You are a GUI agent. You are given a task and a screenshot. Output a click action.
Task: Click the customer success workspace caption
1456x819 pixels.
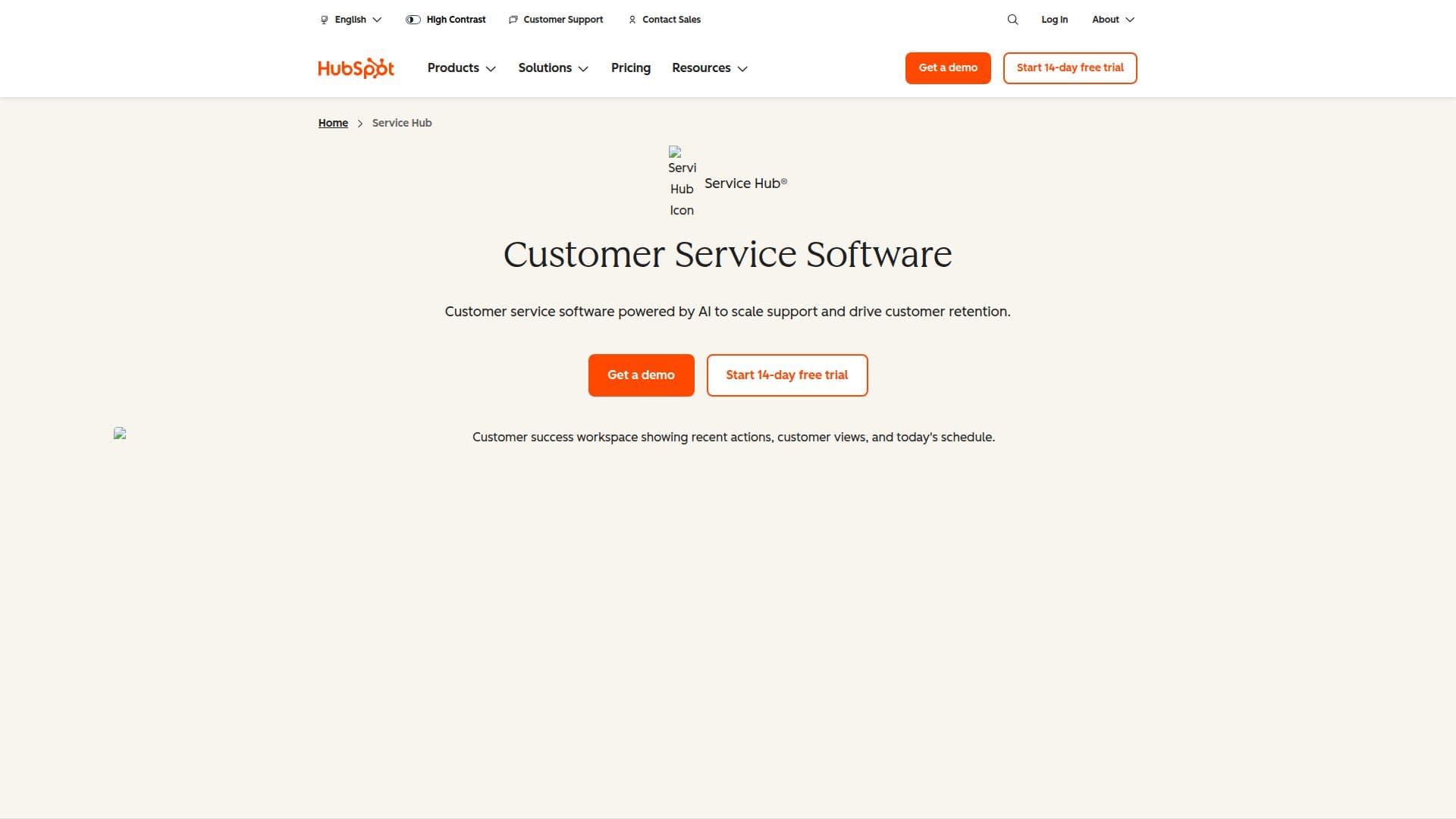click(733, 438)
